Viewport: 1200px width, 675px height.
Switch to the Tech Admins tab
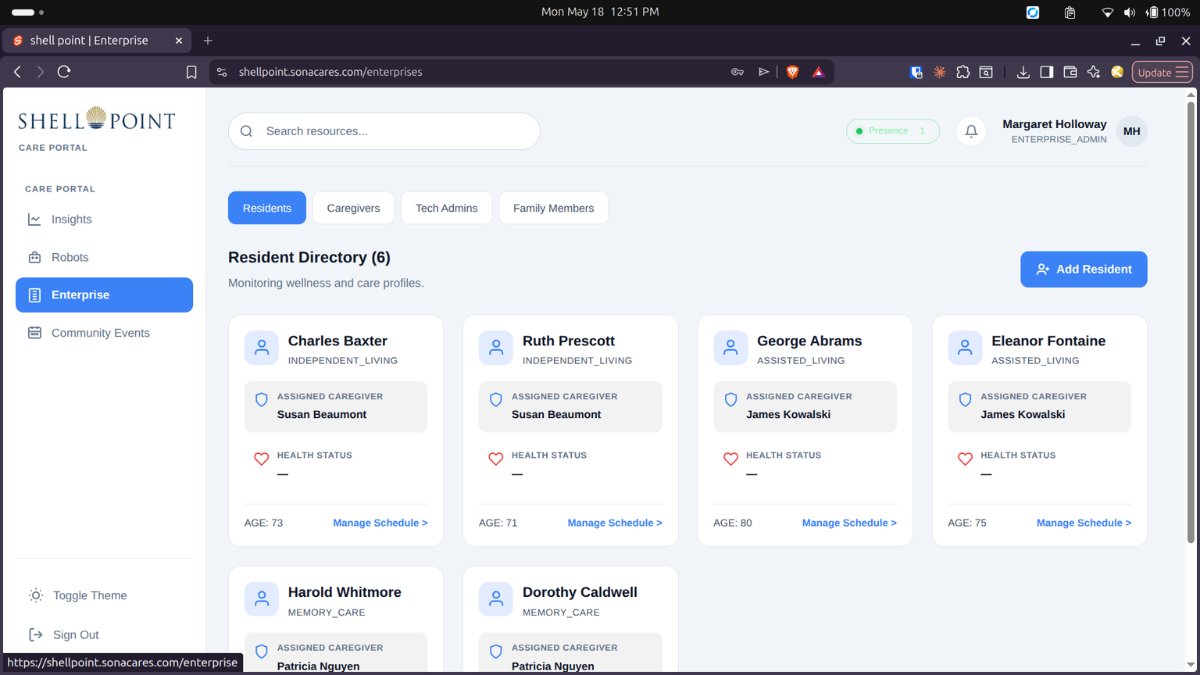tap(447, 208)
